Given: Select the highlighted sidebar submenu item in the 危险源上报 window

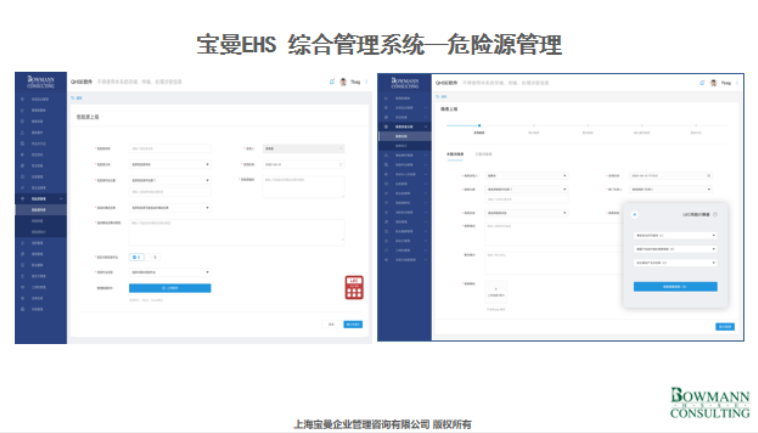Looking at the screenshot, I should tap(41, 210).
